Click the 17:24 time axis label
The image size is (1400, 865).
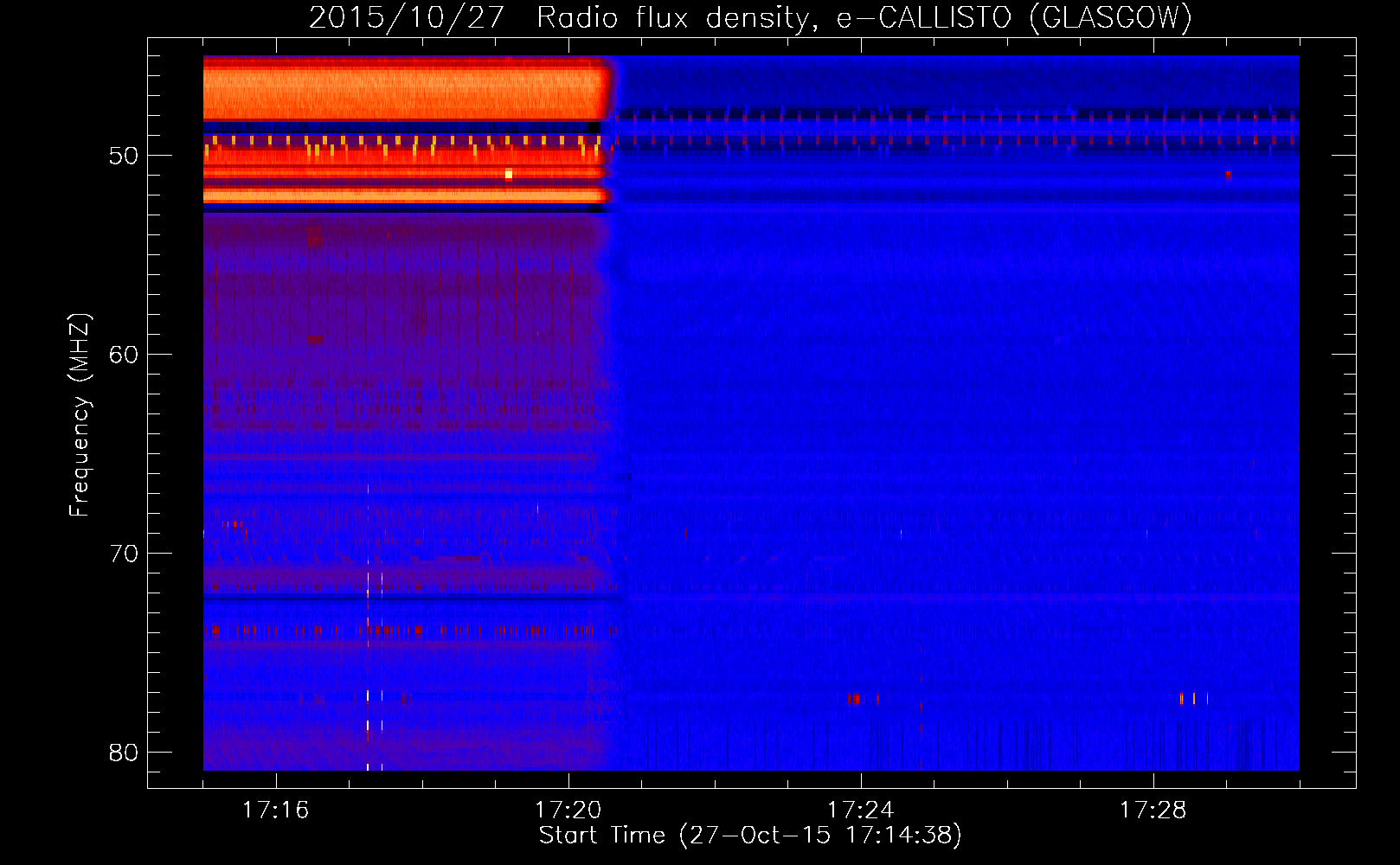coord(860,811)
